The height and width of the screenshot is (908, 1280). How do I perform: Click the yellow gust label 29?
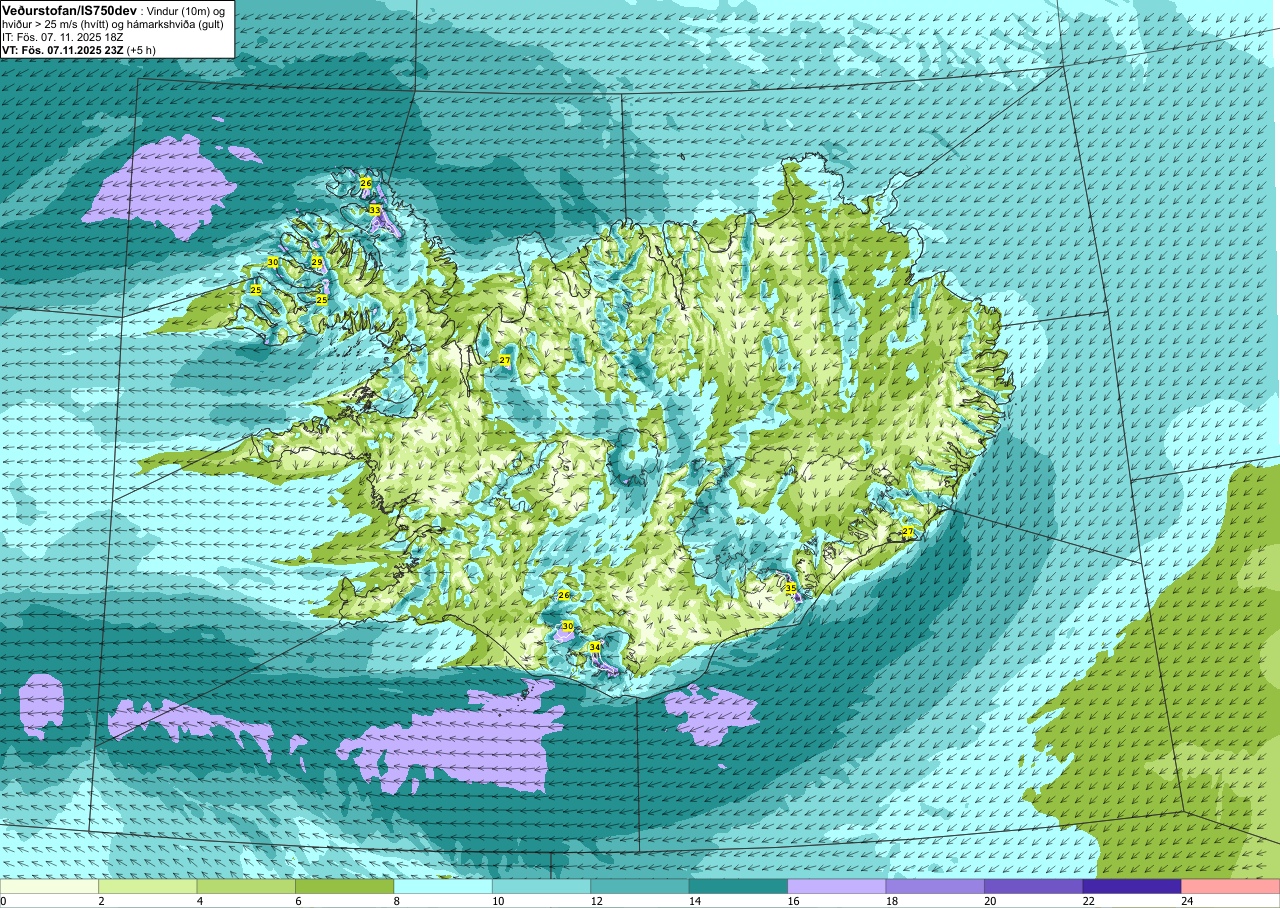point(317,262)
